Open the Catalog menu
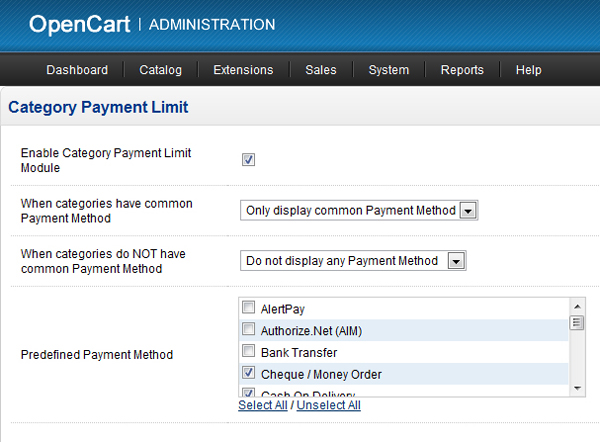600x442 pixels. tap(160, 70)
